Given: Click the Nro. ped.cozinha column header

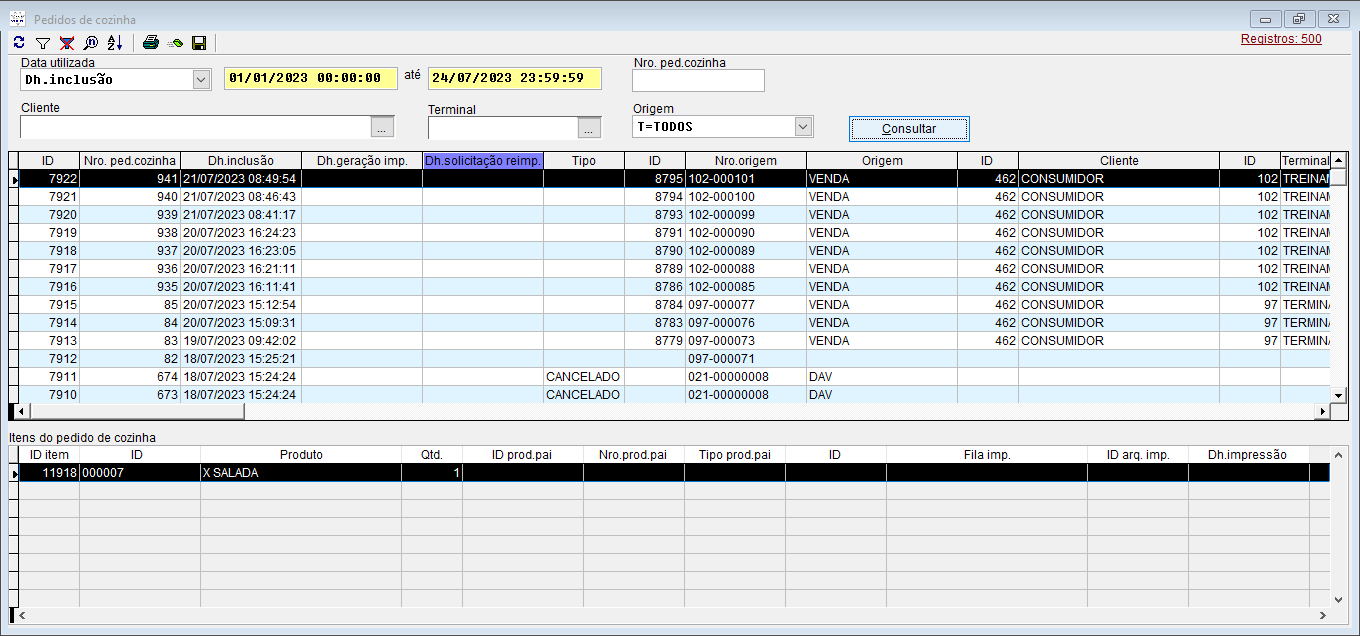Looking at the screenshot, I should [130, 161].
